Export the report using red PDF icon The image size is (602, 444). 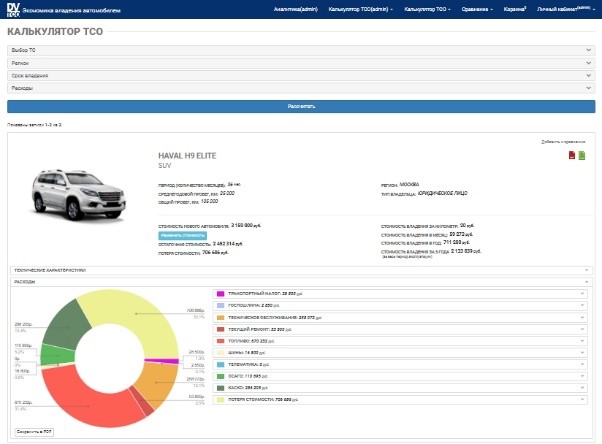pyautogui.click(x=571, y=155)
